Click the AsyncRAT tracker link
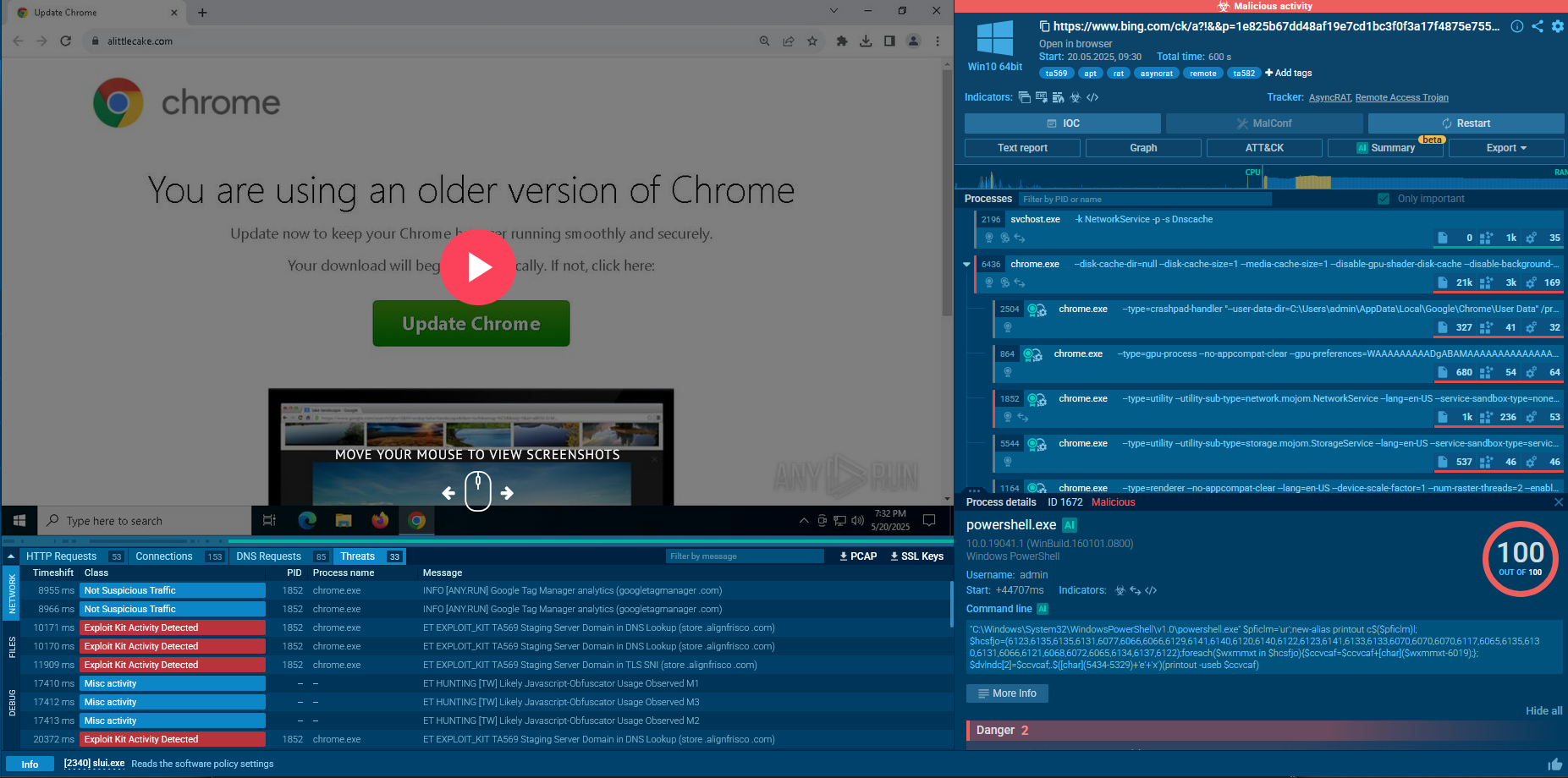This screenshot has width=1568, height=778. tap(1329, 97)
